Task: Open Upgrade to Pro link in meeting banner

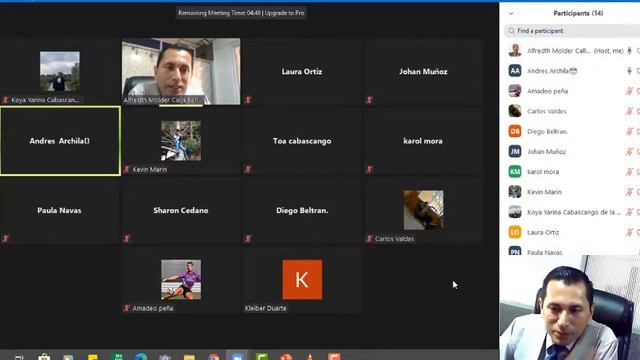Action: (x=284, y=13)
